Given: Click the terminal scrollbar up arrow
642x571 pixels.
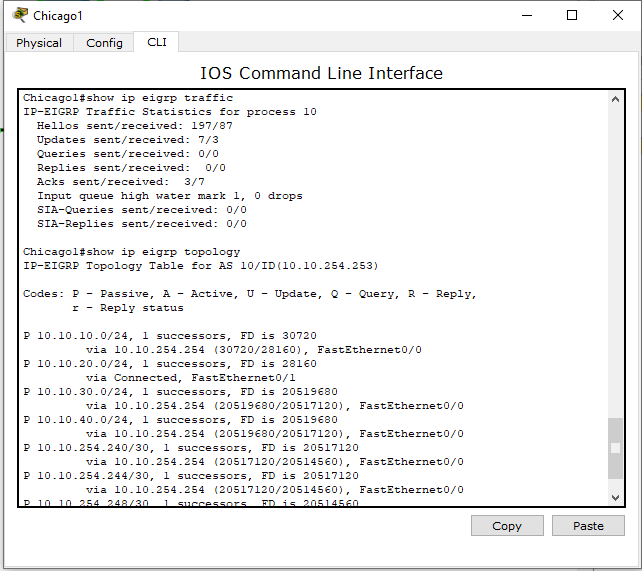Looking at the screenshot, I should (615, 100).
